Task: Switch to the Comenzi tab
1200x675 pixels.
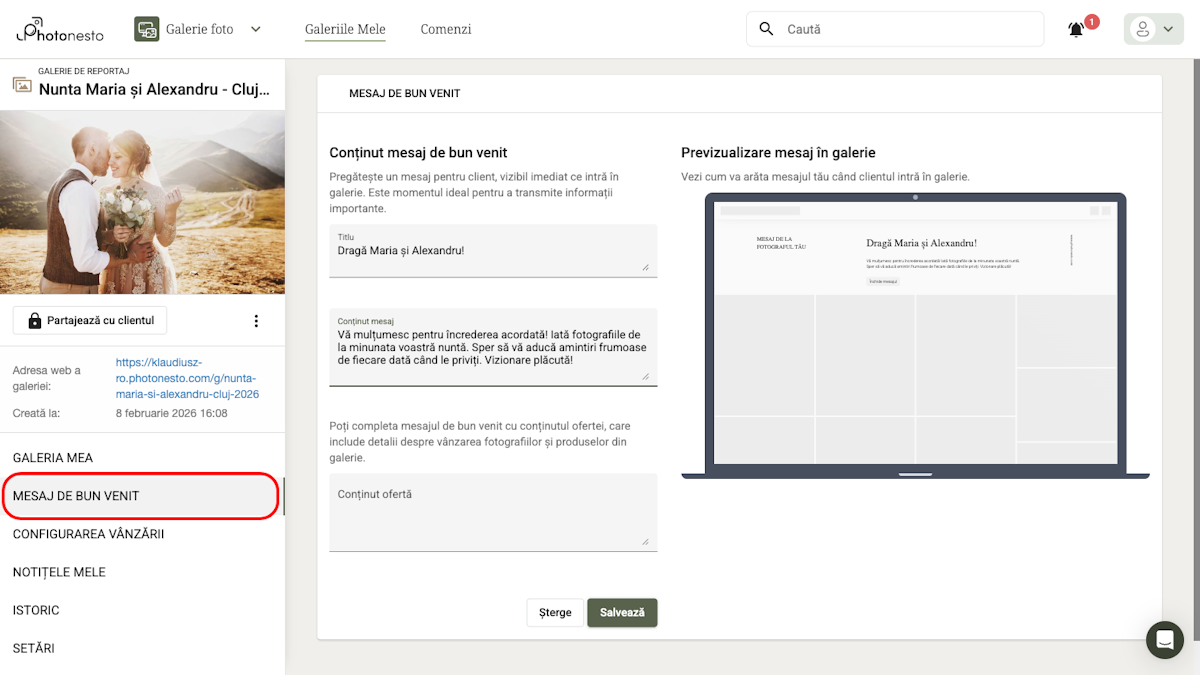Action: point(446,29)
